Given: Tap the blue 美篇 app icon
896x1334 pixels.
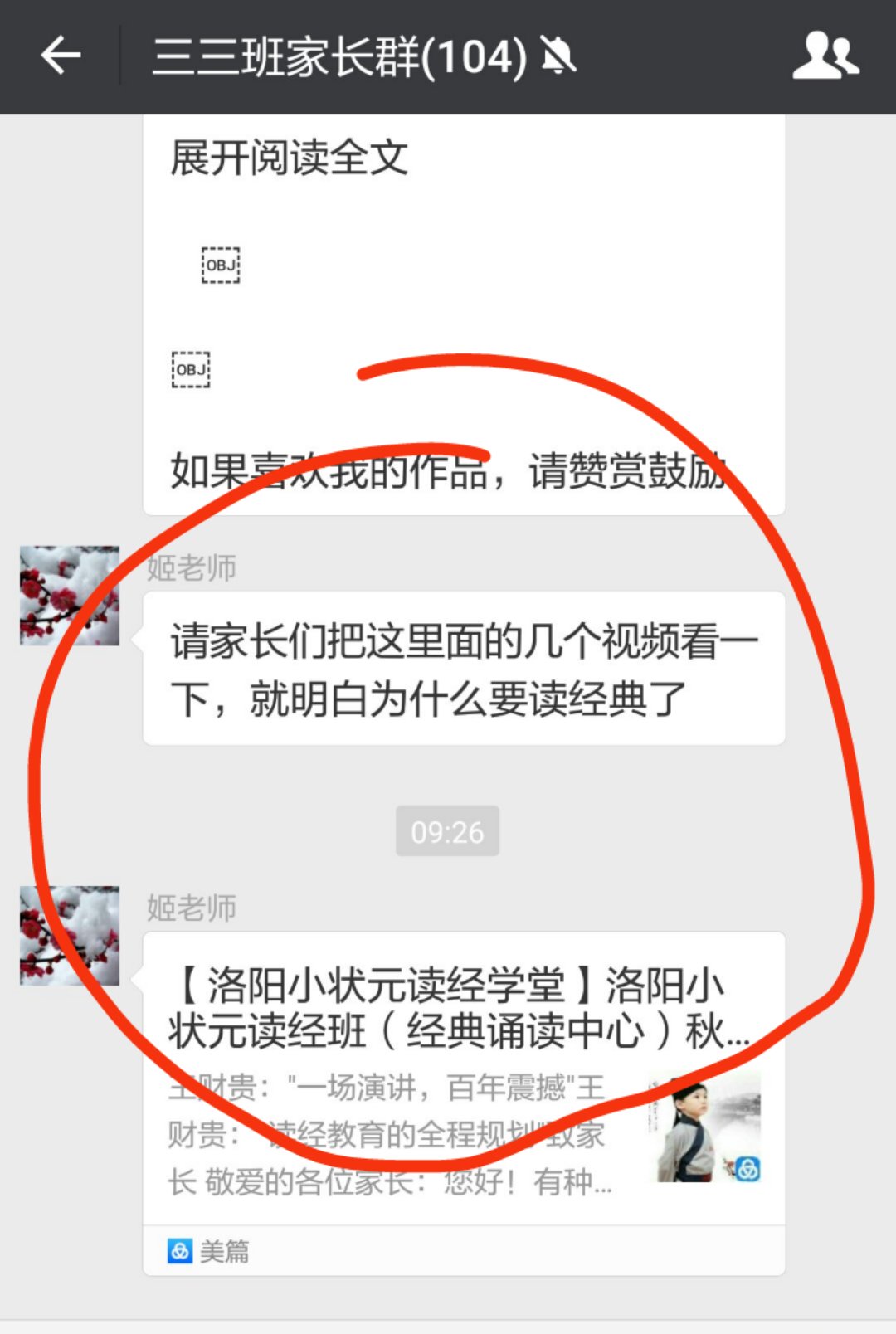Looking at the screenshot, I should point(180,1251).
